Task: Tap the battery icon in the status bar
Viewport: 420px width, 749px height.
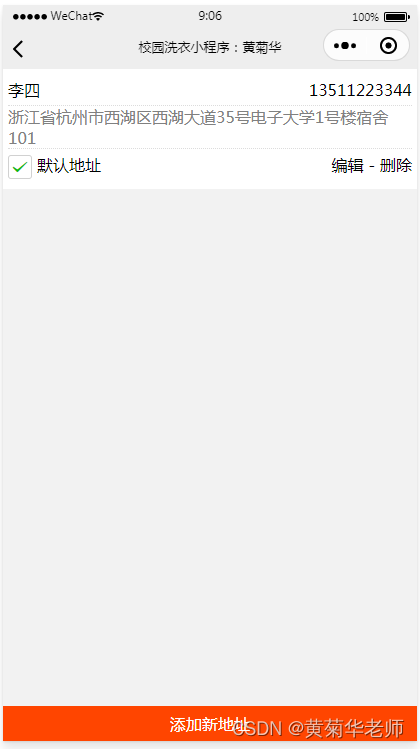Action: coord(397,17)
